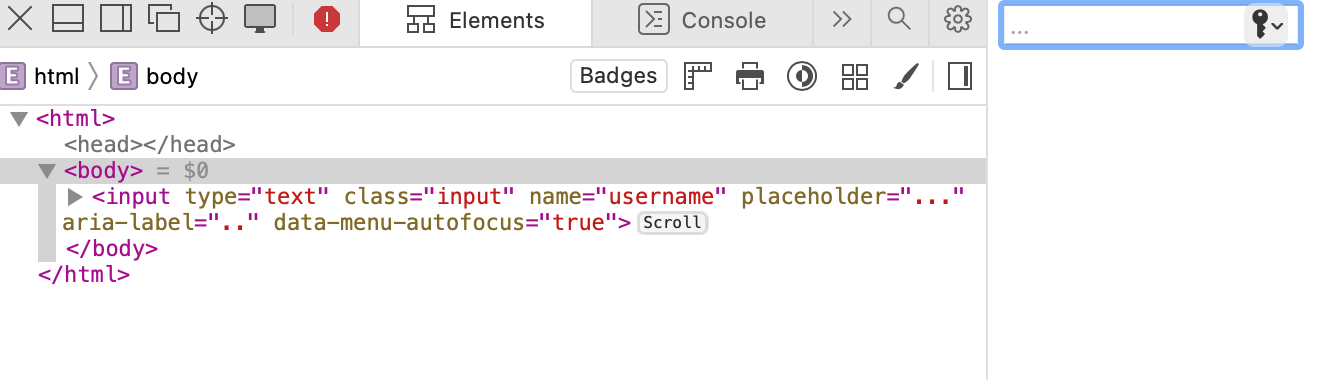
Task: Collapse the html node triangle
Action: [18, 119]
